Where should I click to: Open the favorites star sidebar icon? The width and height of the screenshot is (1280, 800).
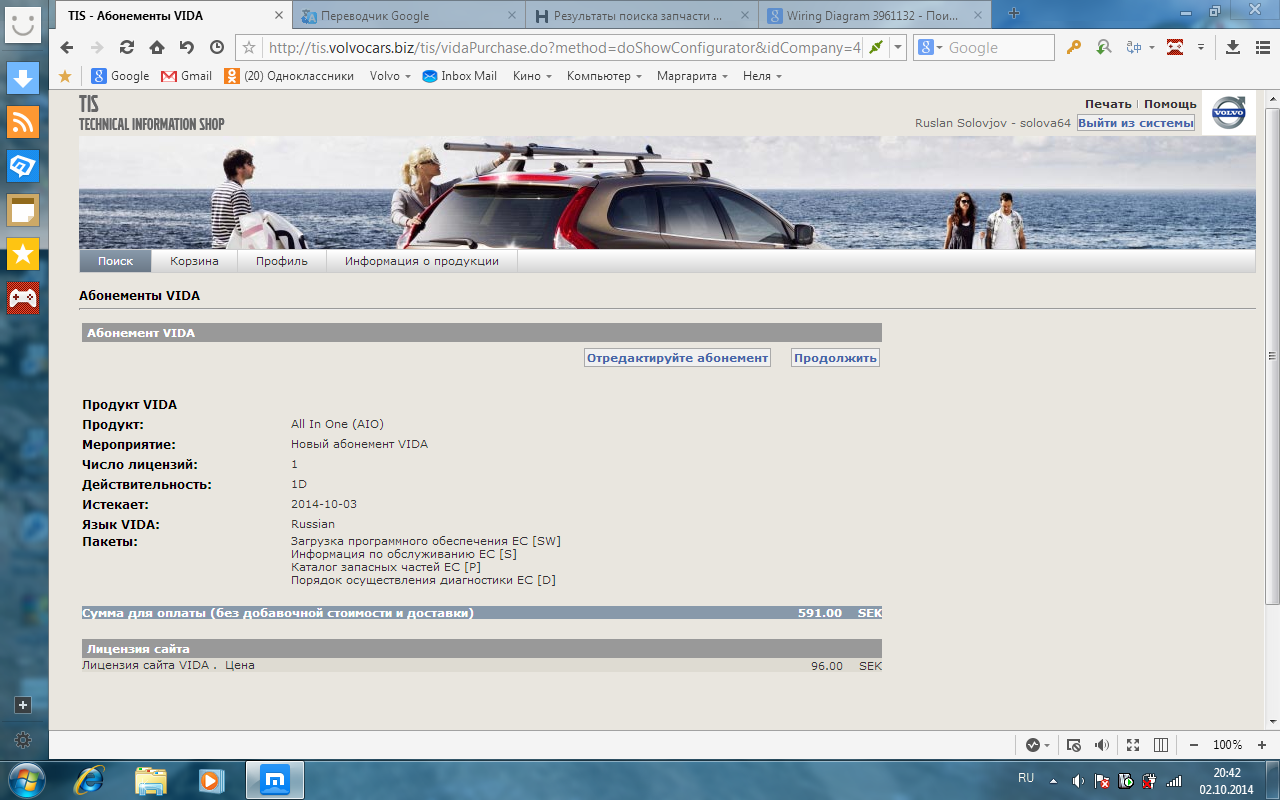22,253
